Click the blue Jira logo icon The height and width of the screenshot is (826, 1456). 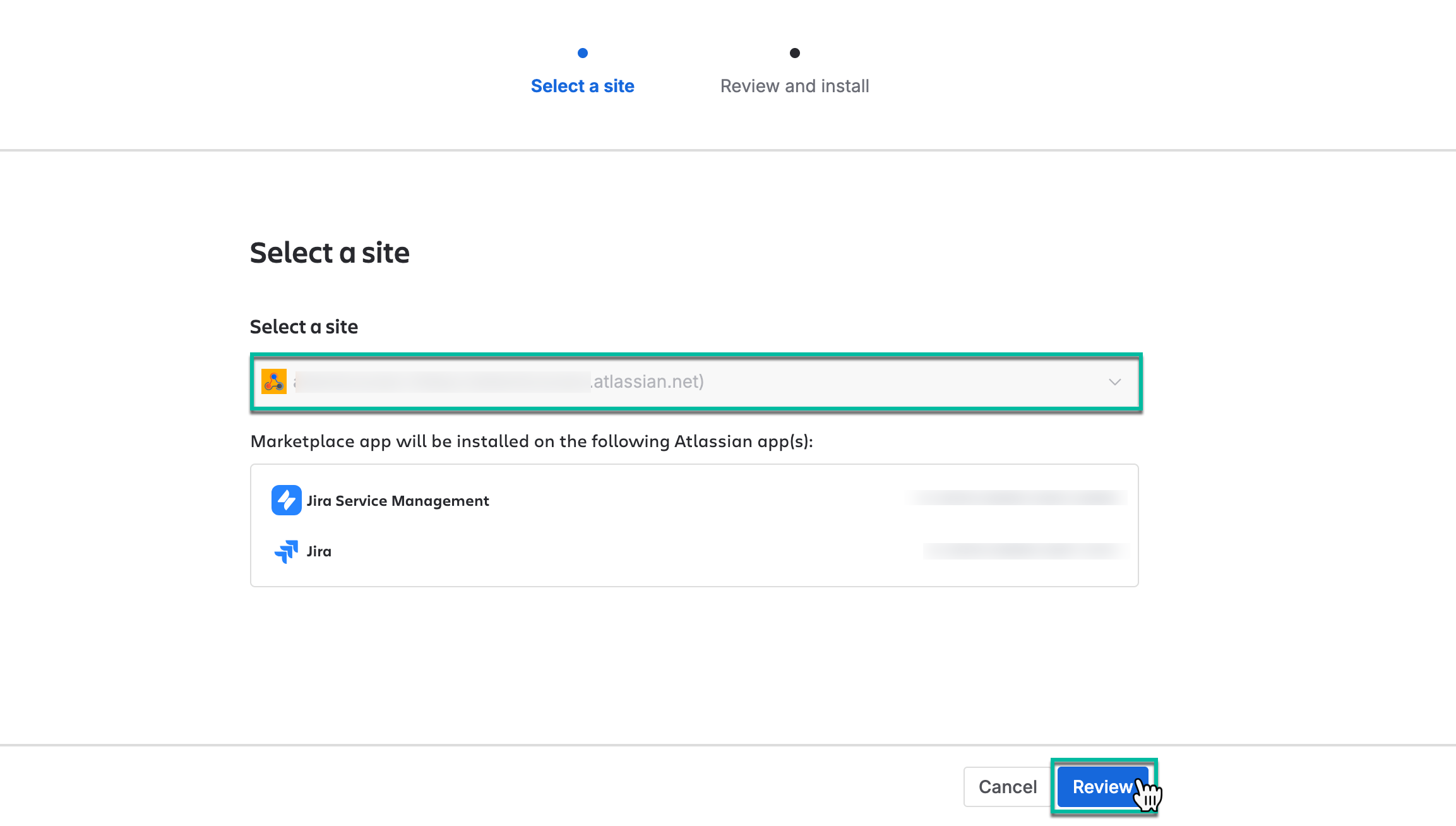pos(286,551)
